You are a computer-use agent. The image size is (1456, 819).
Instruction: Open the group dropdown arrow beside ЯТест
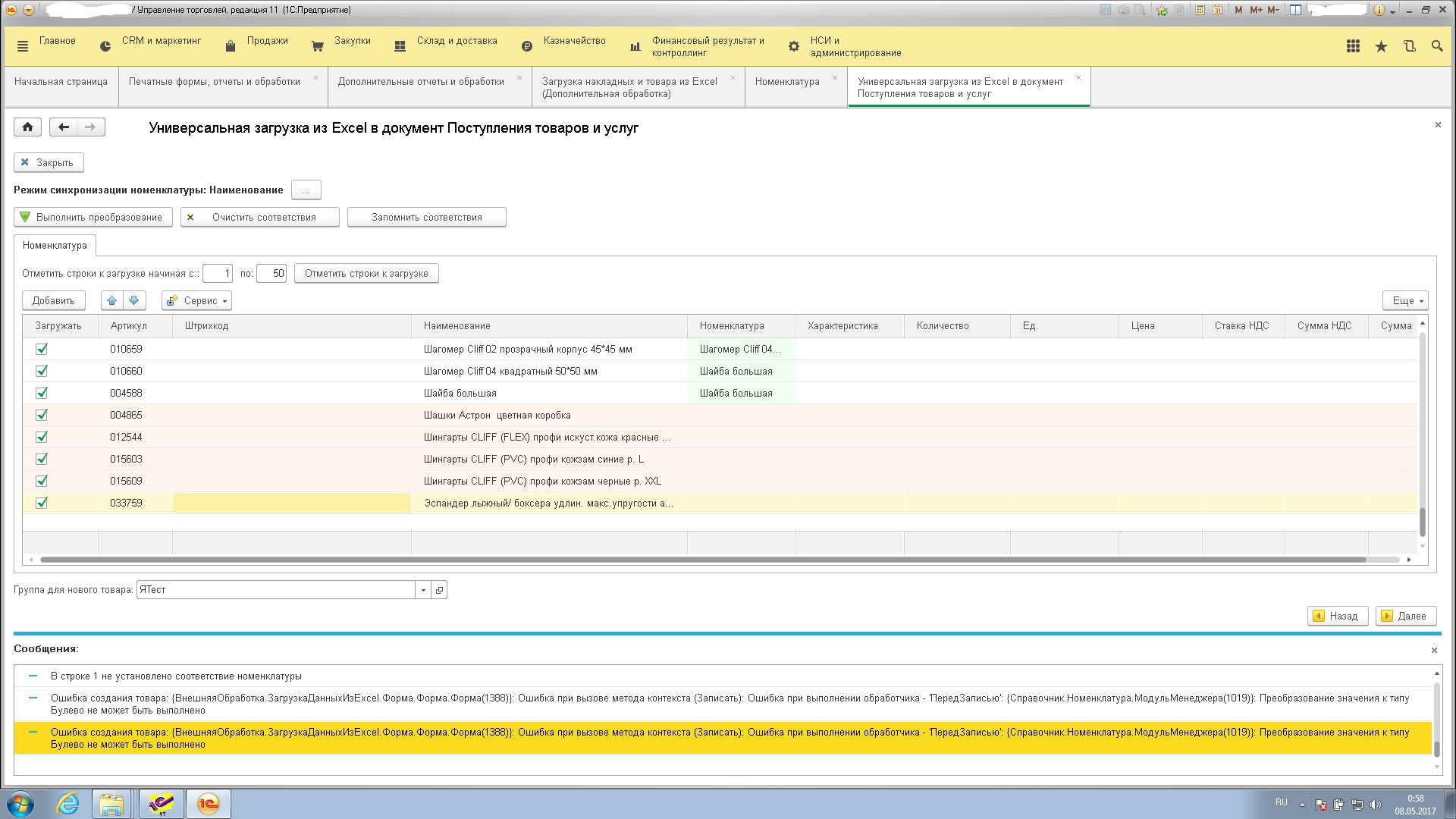tap(423, 590)
